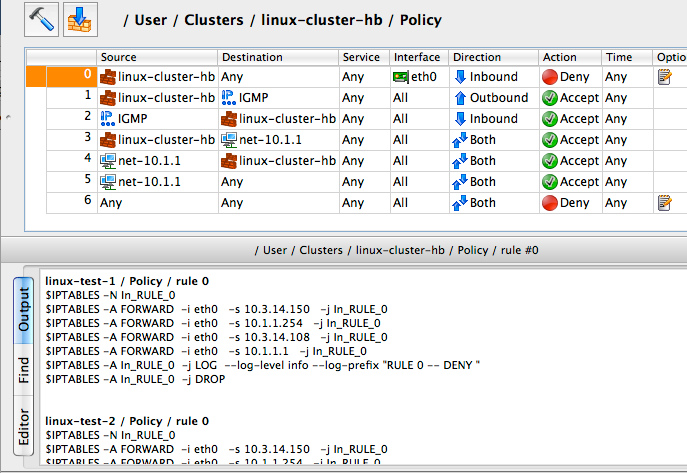The height and width of the screenshot is (473, 687).
Task: Click green Accept icon in rule 3
Action: coord(549,140)
